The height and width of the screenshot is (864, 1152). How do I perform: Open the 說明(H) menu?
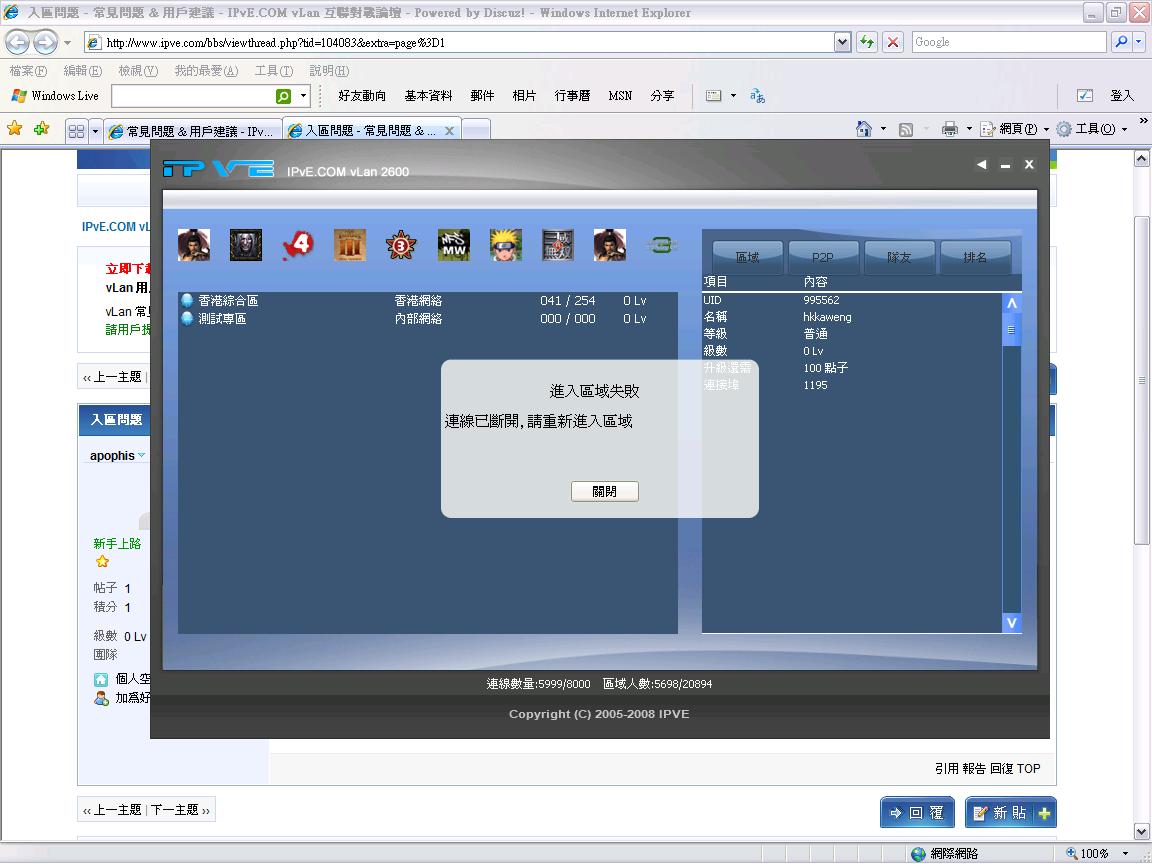[329, 71]
